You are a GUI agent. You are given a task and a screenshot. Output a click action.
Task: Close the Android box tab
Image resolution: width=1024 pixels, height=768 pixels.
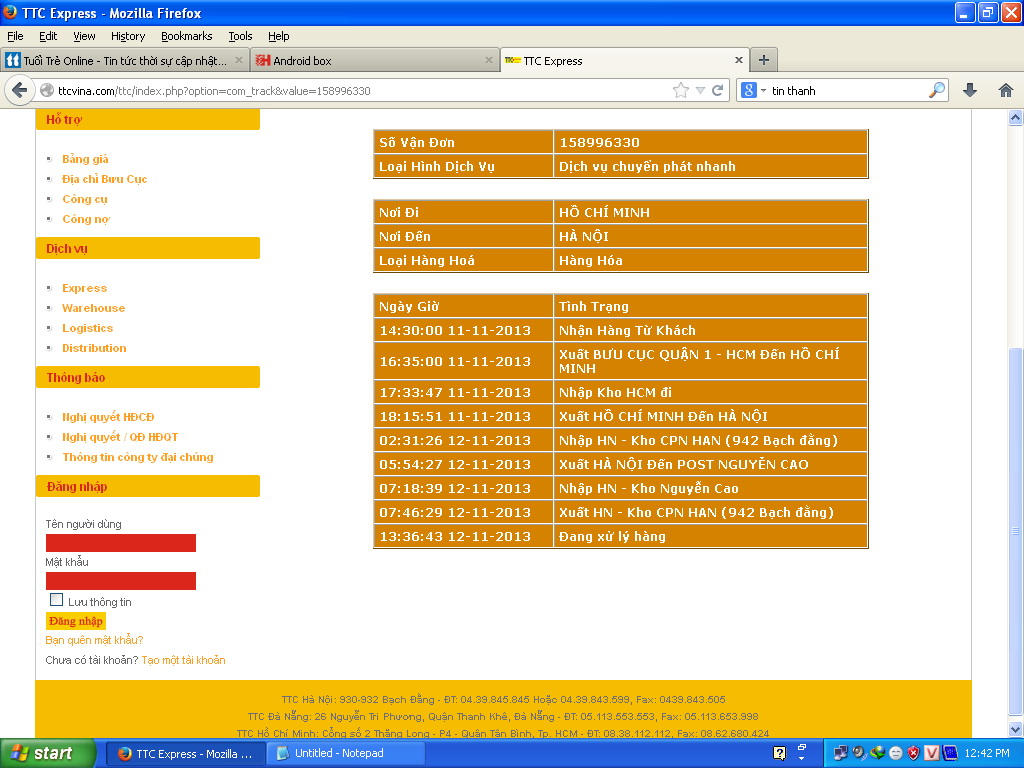[x=488, y=60]
